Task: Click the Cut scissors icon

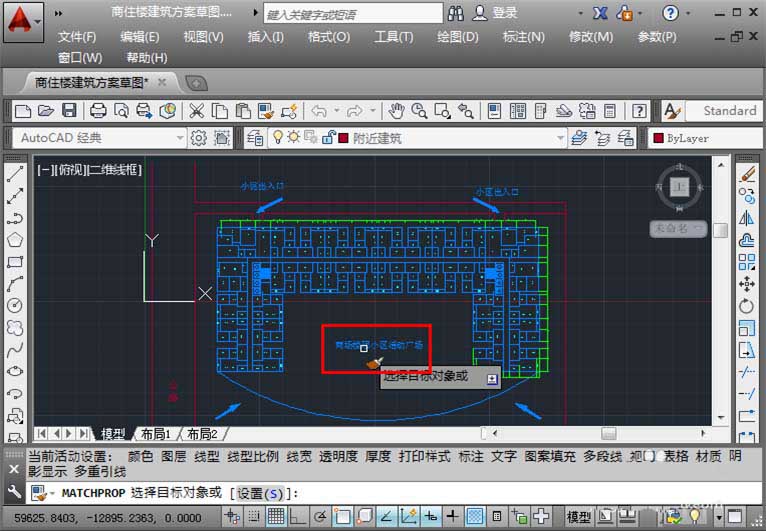Action: (x=197, y=111)
